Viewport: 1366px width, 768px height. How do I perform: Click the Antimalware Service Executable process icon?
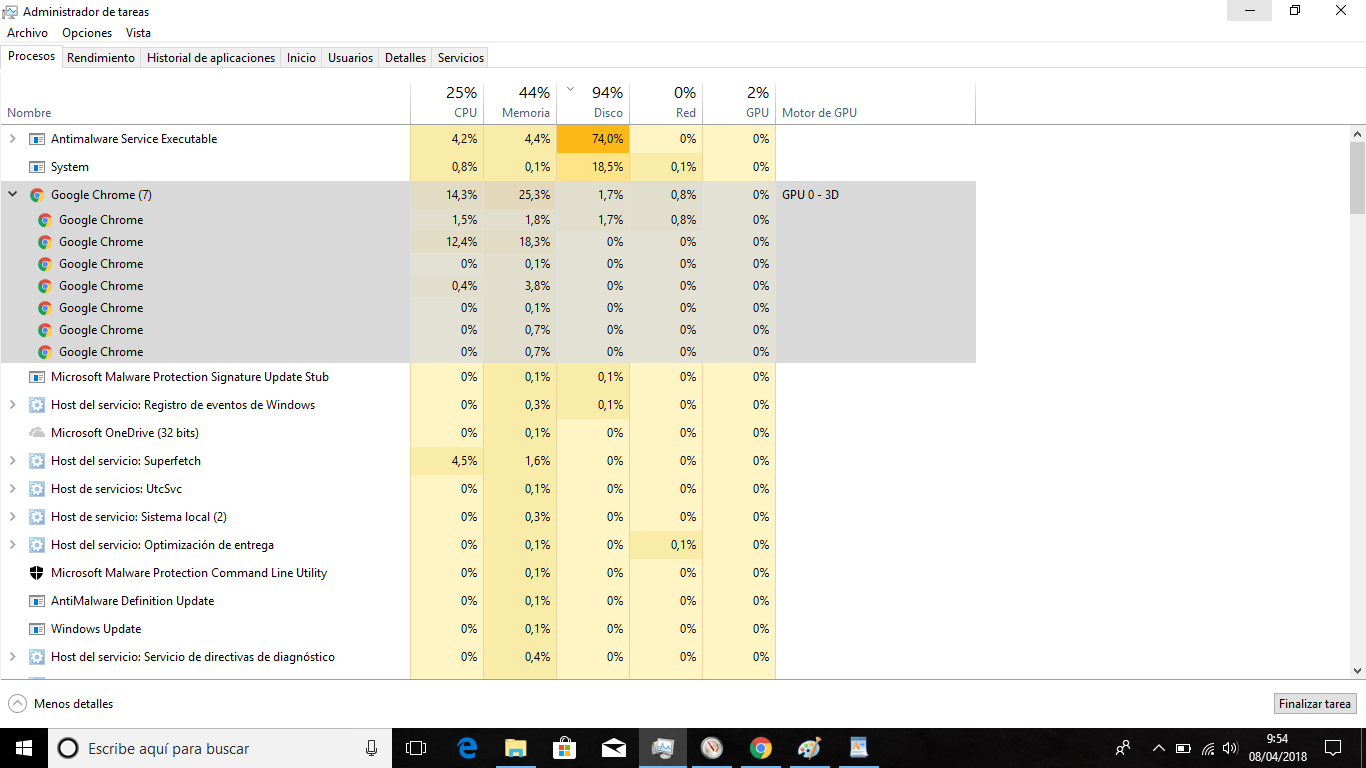click(37, 139)
